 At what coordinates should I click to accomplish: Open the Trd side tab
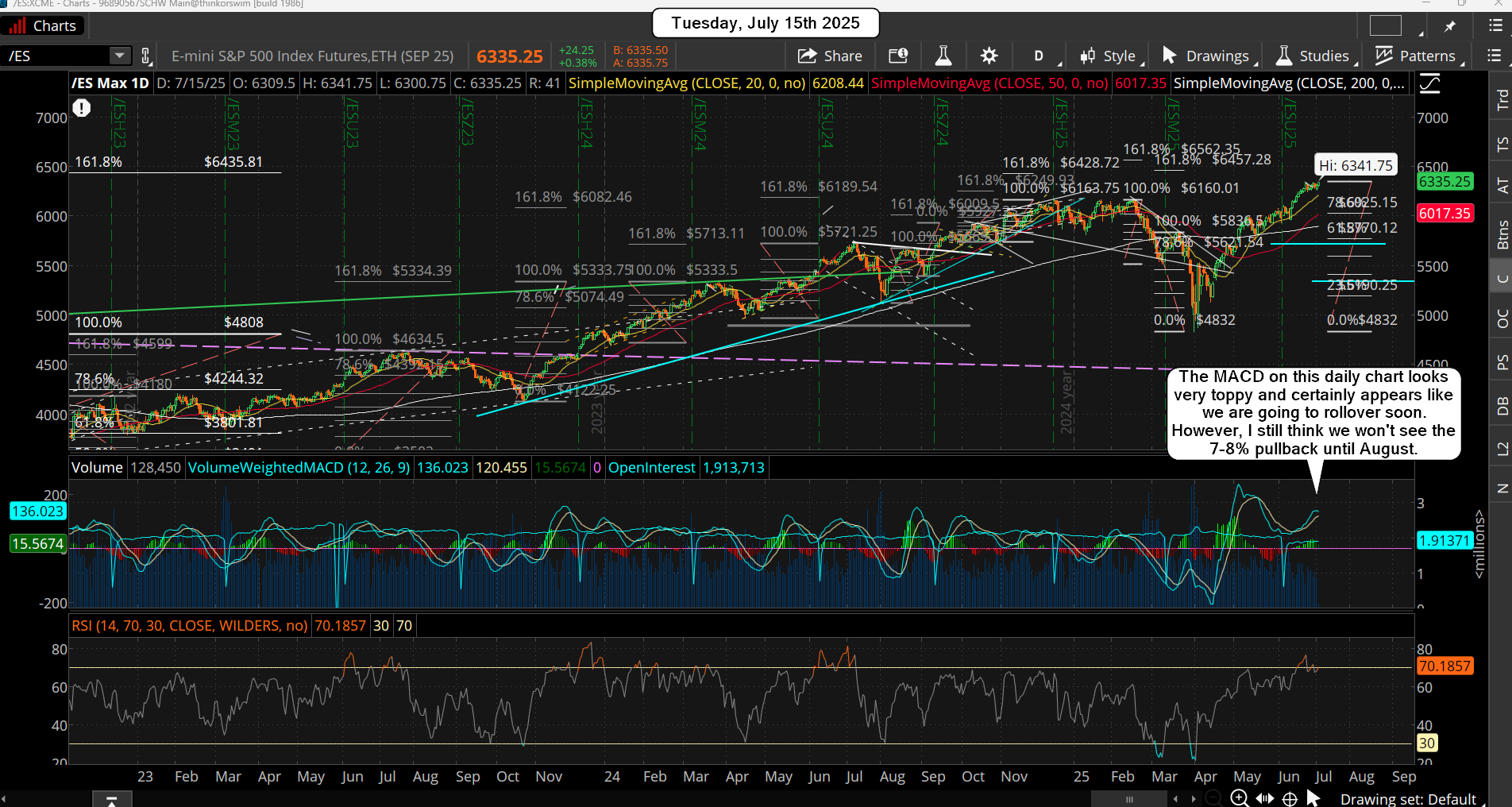pyautogui.click(x=1502, y=99)
